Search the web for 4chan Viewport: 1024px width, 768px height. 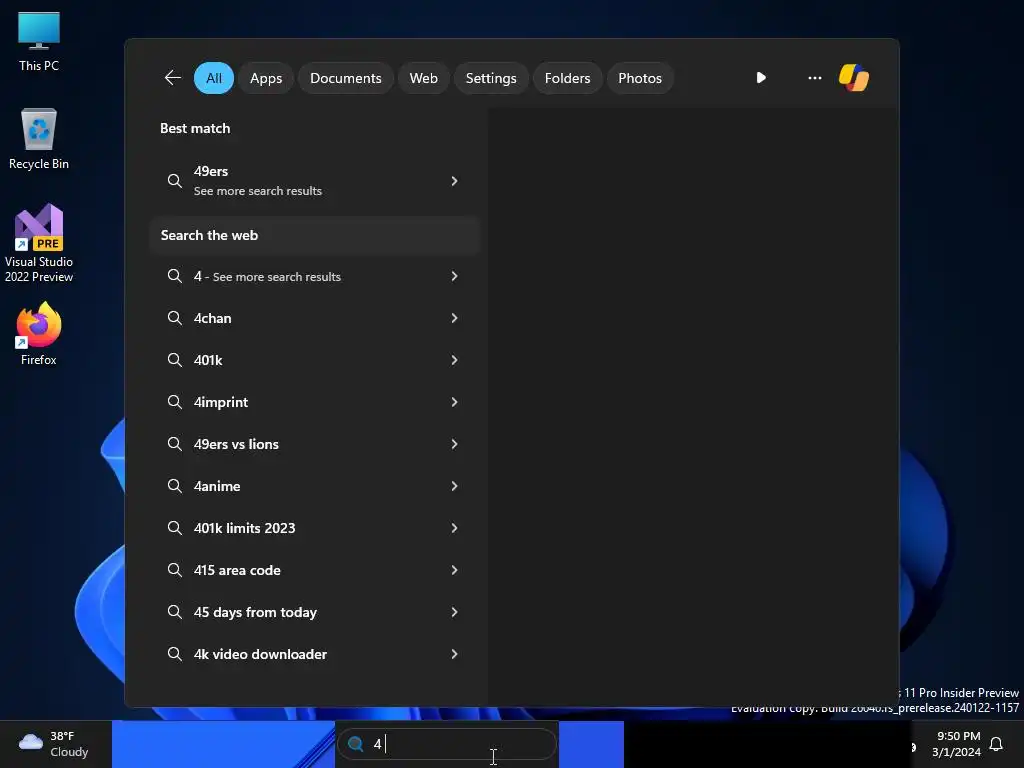[315, 318]
